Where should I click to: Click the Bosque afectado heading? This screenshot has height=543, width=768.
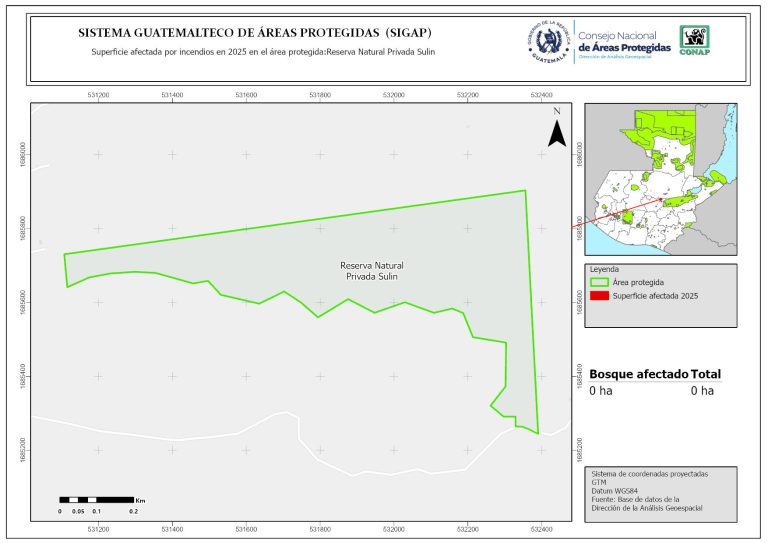click(x=638, y=374)
